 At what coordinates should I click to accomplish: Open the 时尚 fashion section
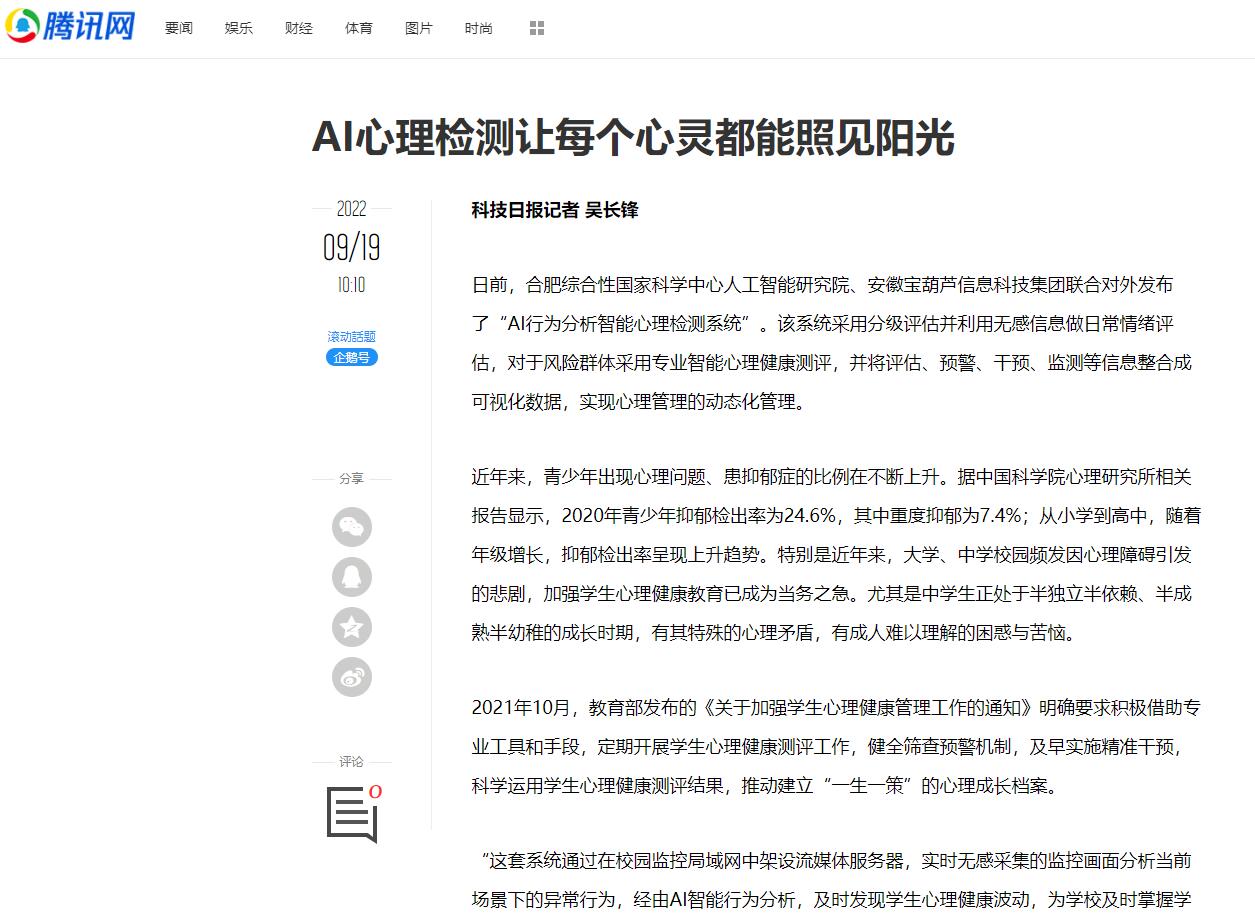479,28
